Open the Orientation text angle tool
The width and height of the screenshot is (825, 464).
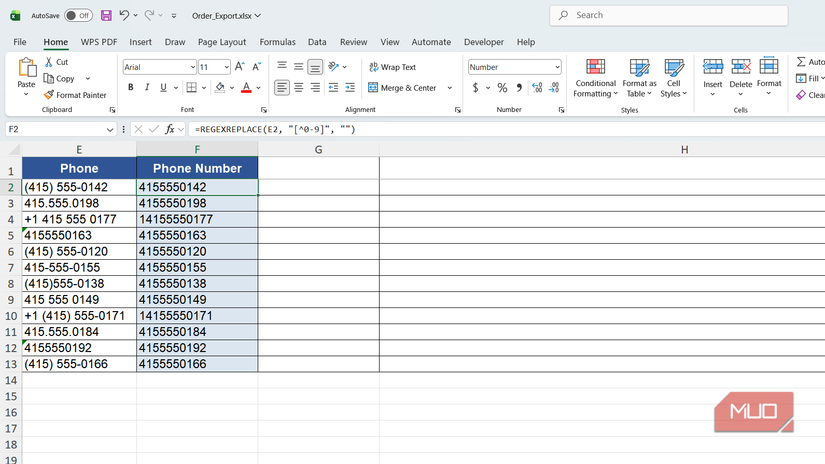[333, 66]
